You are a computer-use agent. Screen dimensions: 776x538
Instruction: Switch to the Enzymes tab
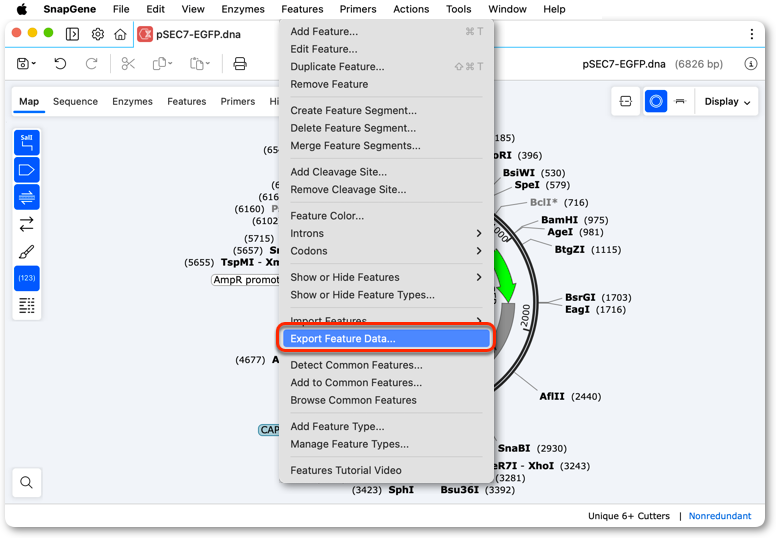(132, 101)
